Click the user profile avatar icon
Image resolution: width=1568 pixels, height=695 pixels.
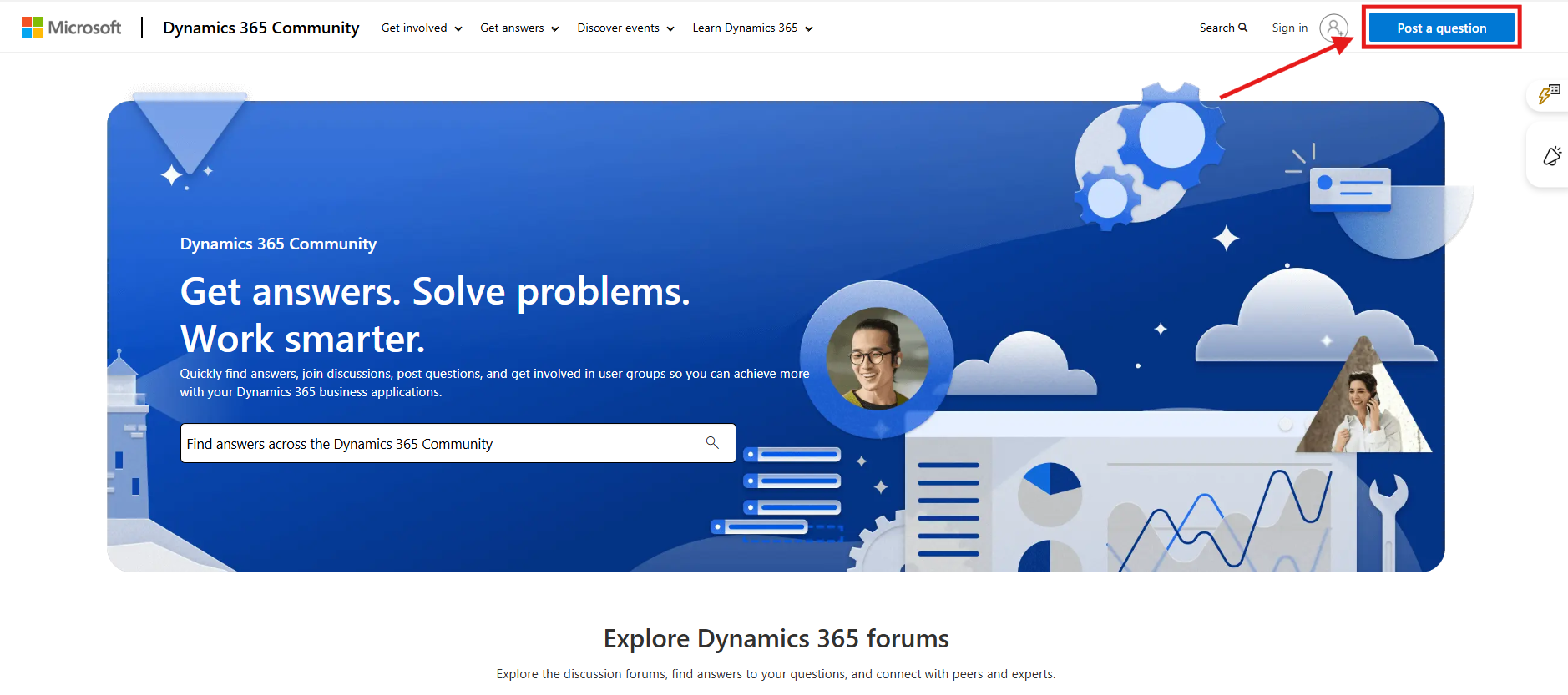tap(1333, 28)
